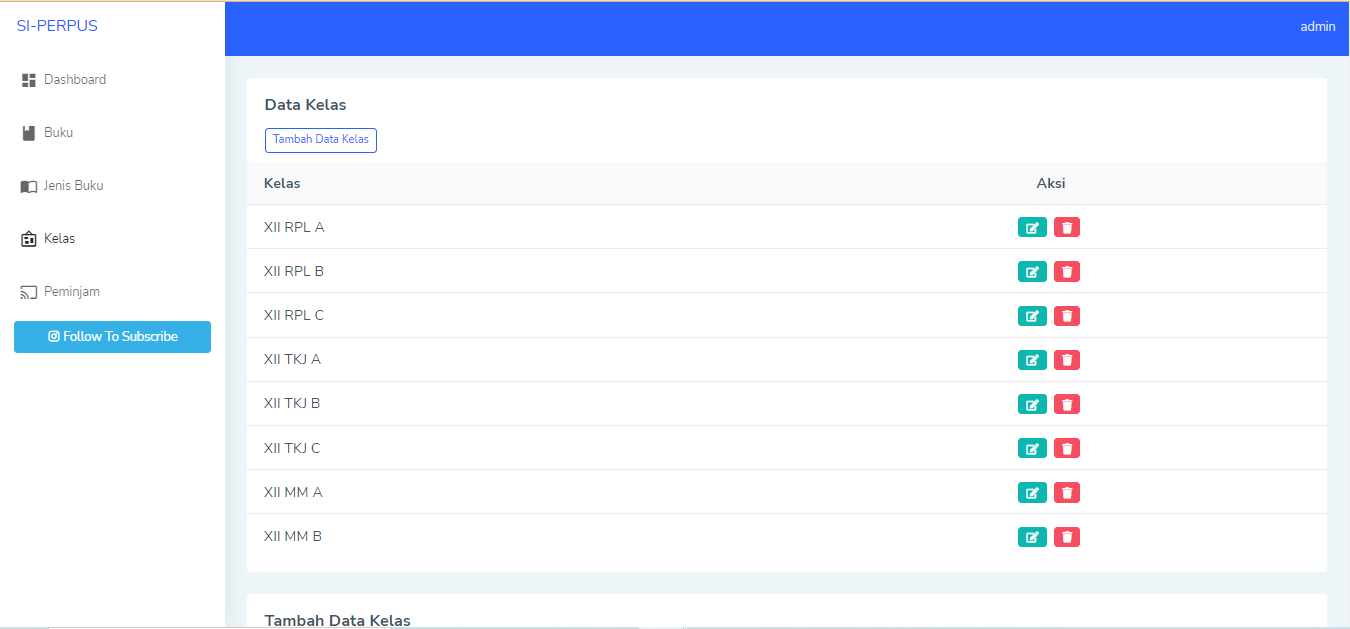
Task: Delete the XII MM A class row
Action: [1067, 492]
